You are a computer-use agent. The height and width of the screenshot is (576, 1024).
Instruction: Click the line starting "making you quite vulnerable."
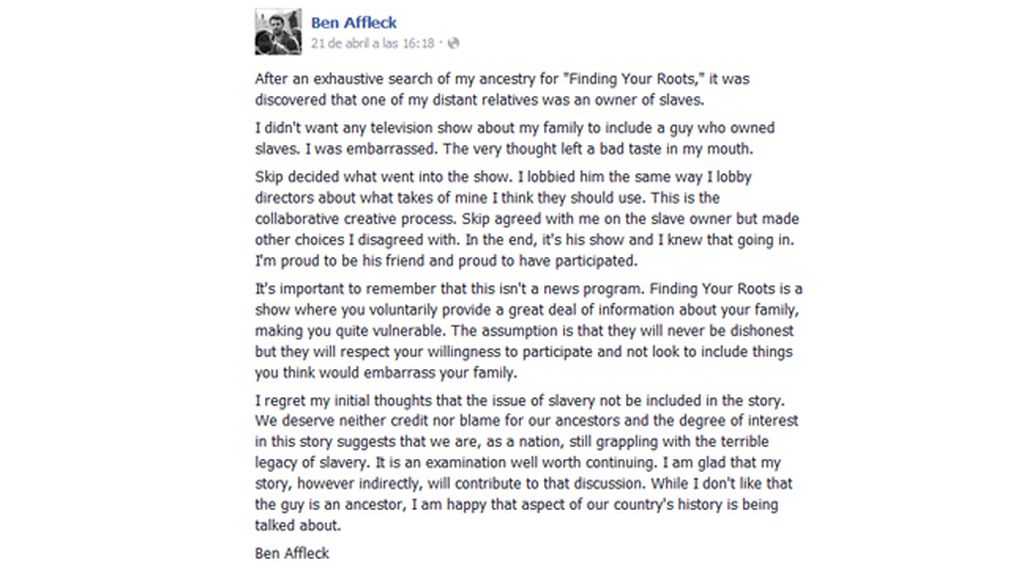coord(526,331)
